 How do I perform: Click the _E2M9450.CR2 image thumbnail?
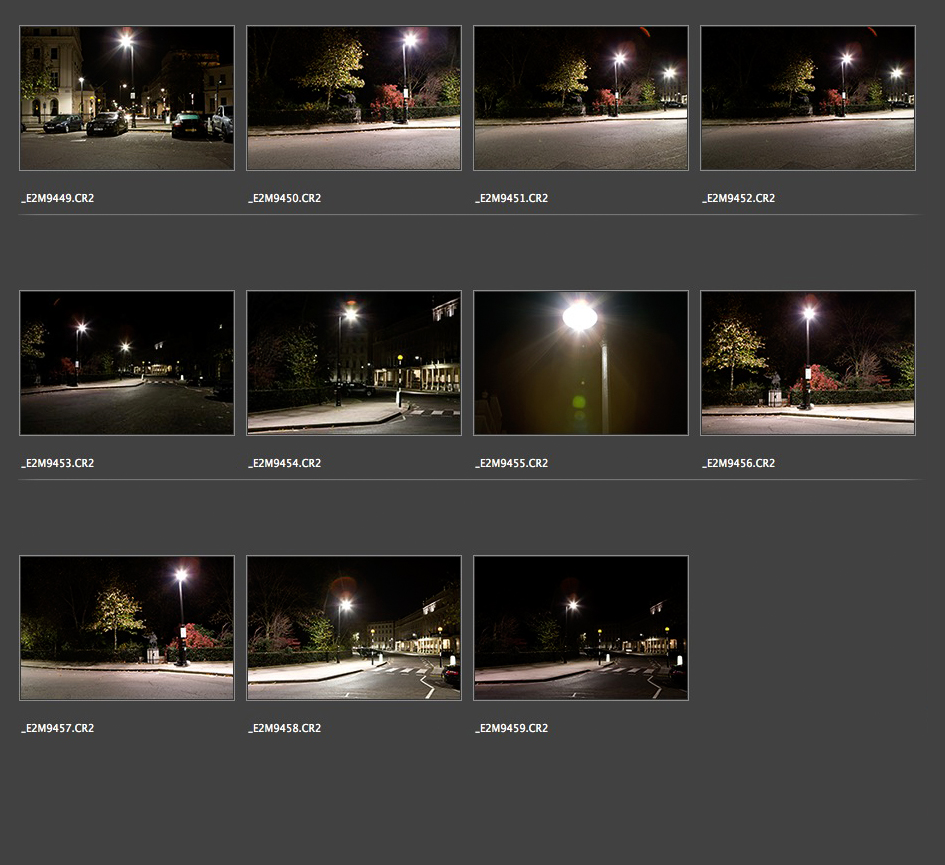[x=354, y=98]
